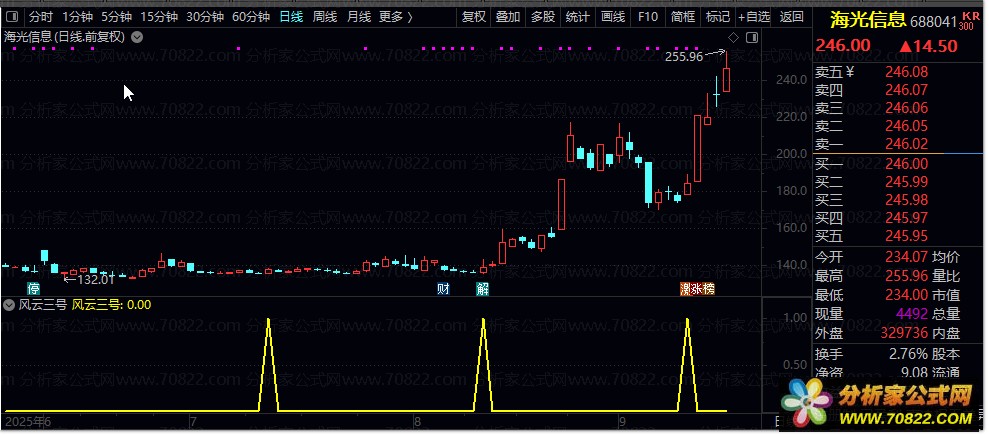Click the 简框 toolbar button
Viewport: 989px width, 435px height.
coord(682,17)
